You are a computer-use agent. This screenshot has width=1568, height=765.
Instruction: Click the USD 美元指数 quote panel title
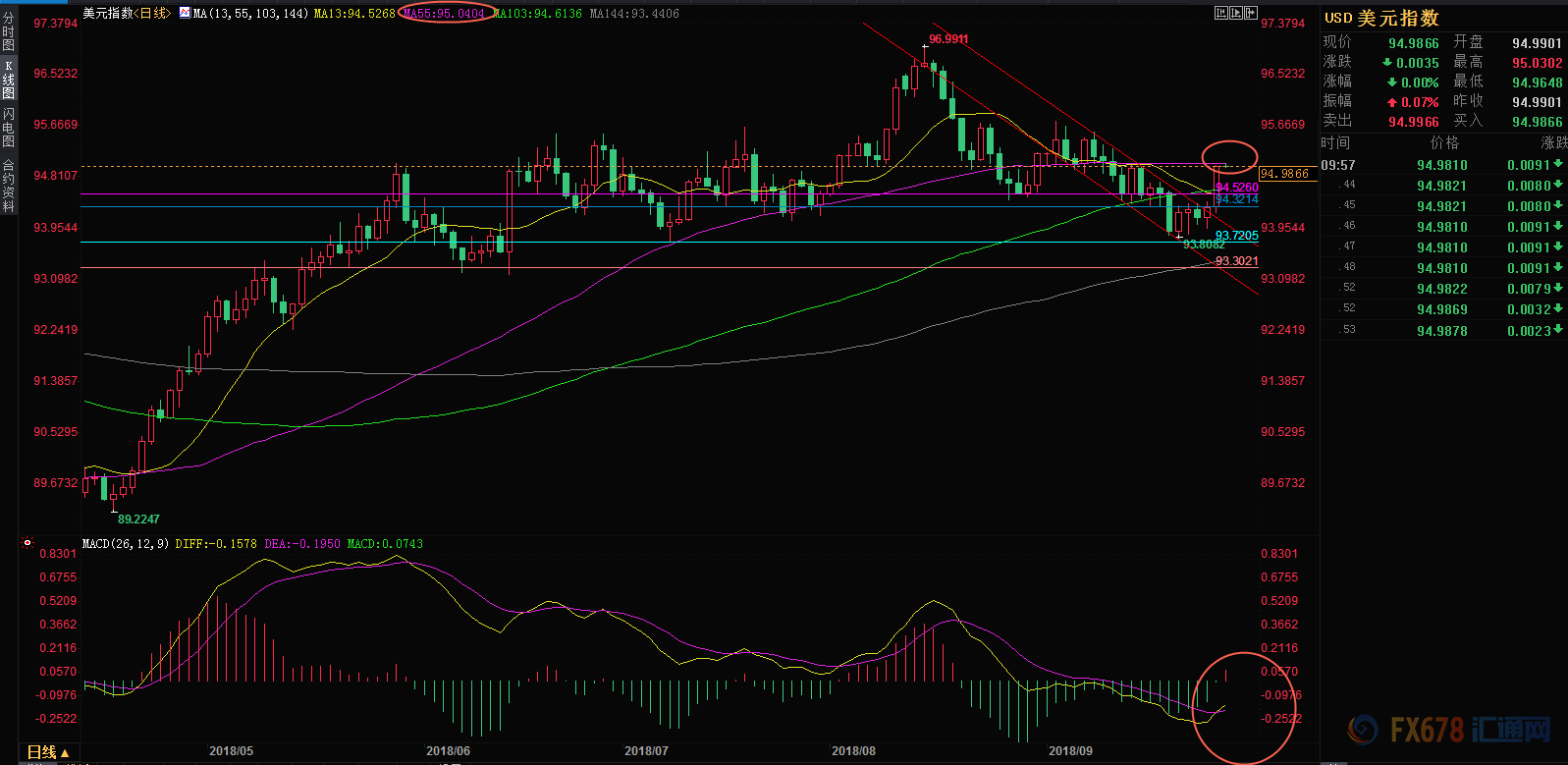click(1381, 18)
